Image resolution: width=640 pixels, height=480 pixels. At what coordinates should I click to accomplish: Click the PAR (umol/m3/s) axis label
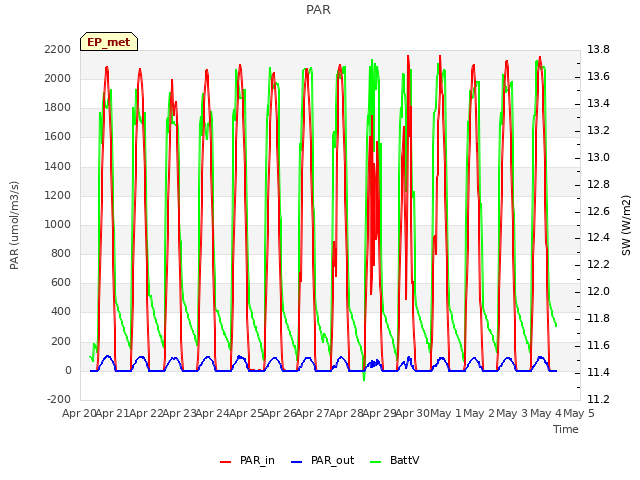[14, 225]
